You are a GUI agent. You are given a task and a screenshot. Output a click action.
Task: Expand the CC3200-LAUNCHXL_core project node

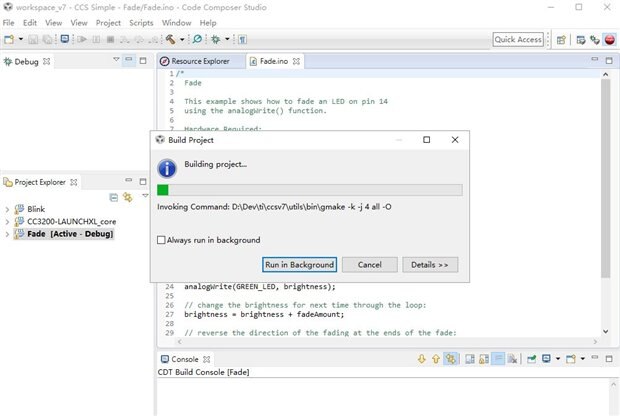pos(7,222)
